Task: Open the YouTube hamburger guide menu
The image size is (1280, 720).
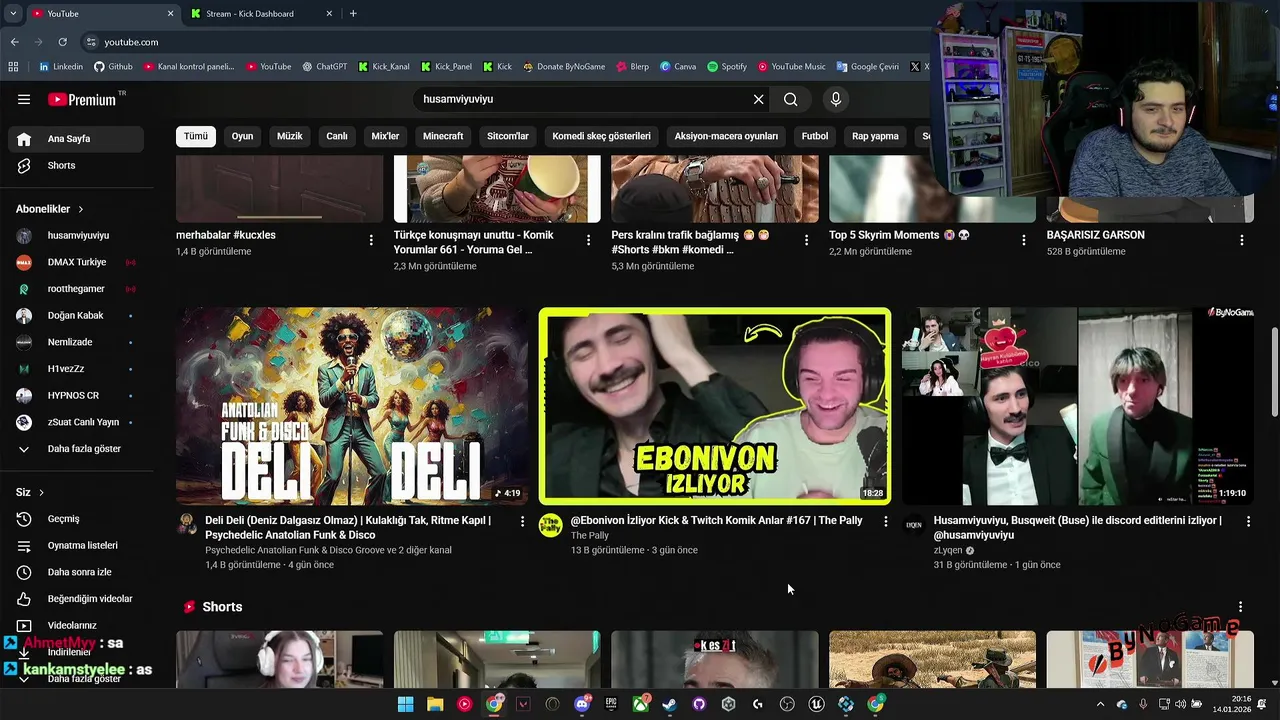Action: [24, 99]
